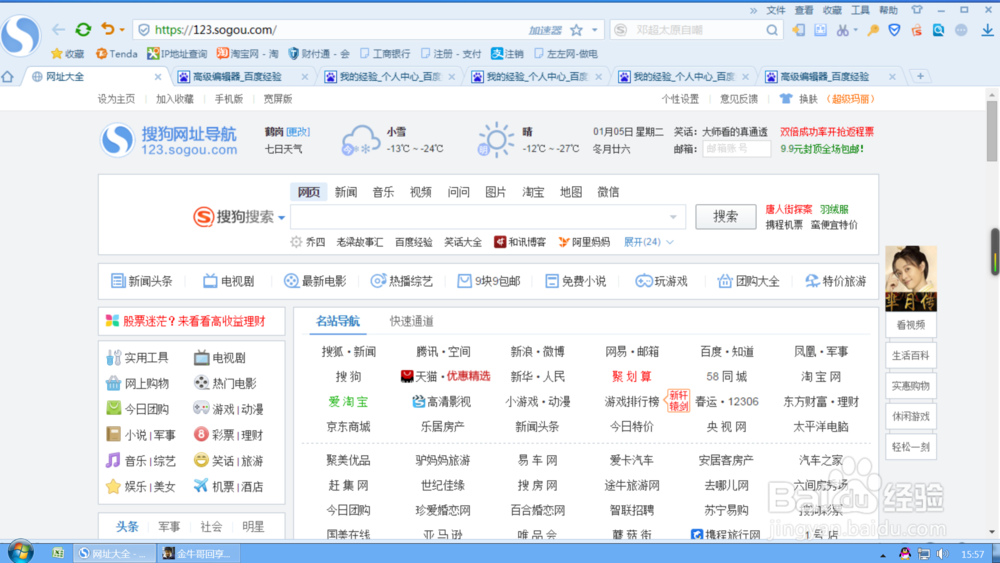Click the browser refresh icon
The width and height of the screenshot is (1000, 563).
click(x=83, y=29)
